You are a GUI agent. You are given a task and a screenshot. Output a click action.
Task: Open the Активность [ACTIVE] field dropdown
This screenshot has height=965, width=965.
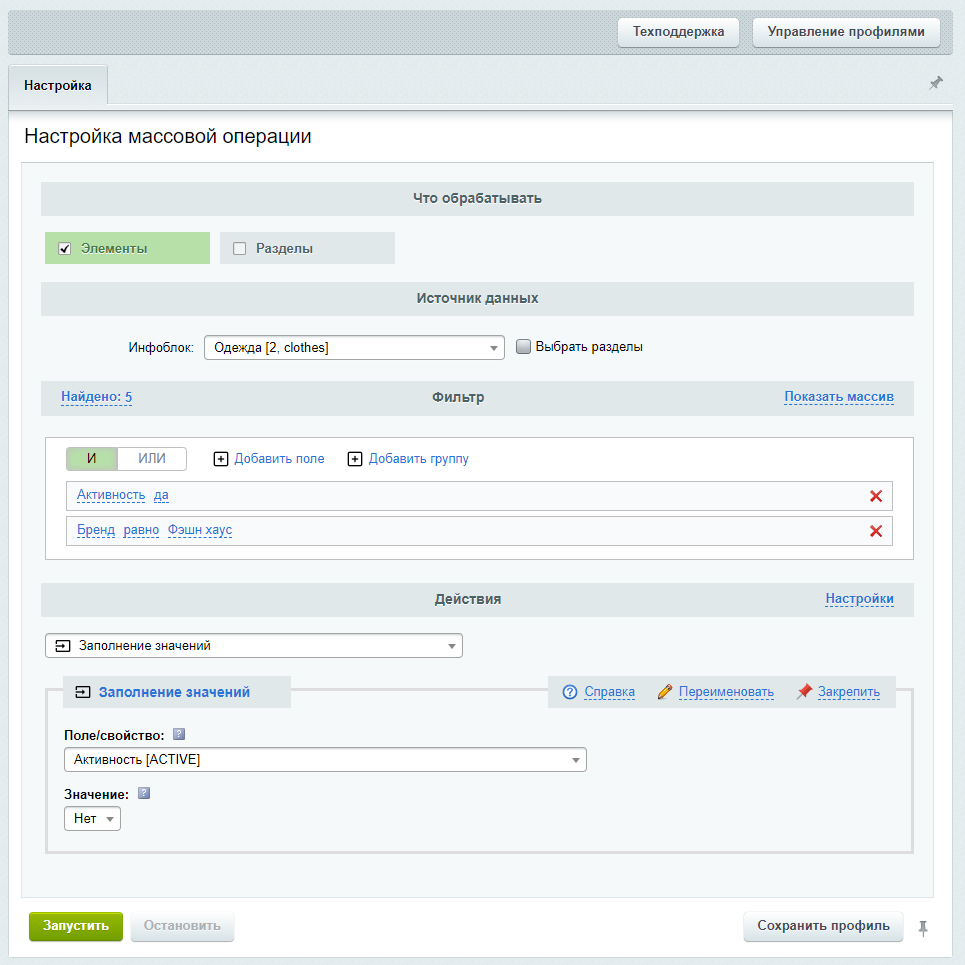[324, 760]
